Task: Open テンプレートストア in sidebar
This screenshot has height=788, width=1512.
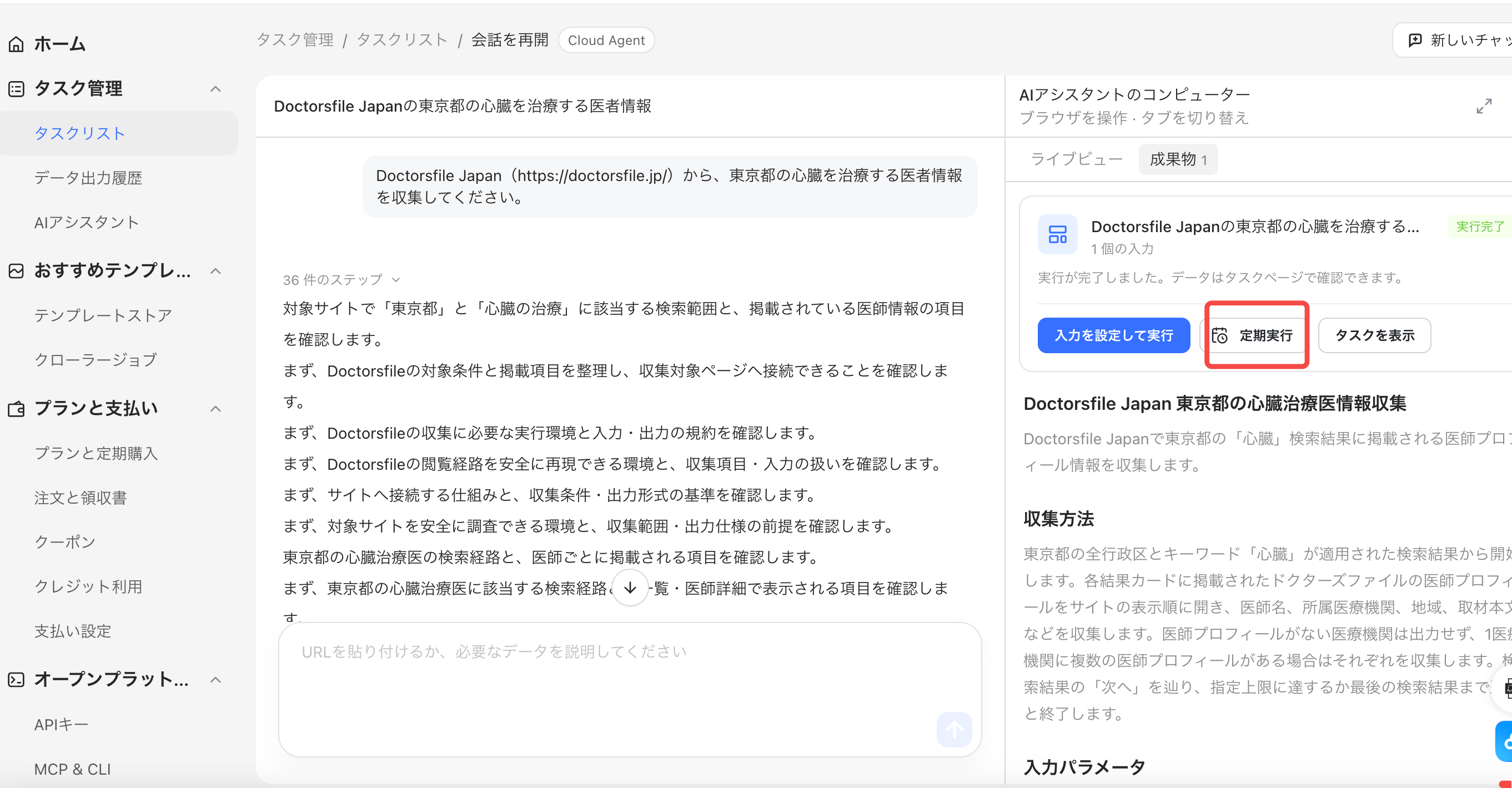Action: [103, 315]
